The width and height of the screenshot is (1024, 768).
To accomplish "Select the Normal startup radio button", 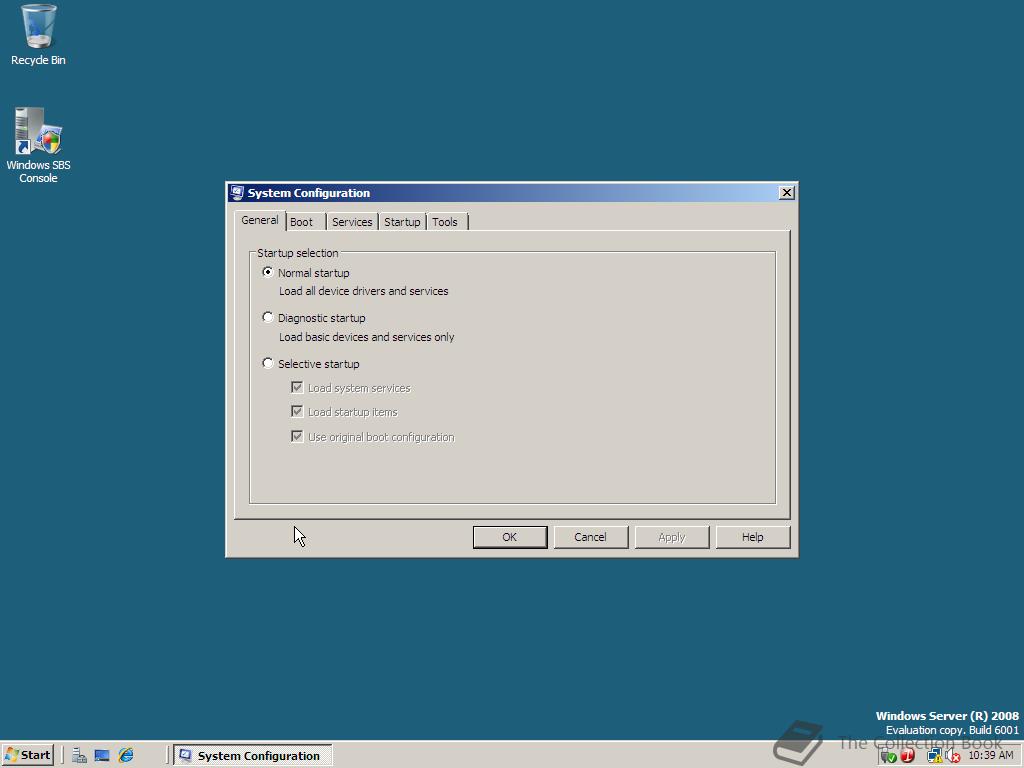I will point(268,272).
